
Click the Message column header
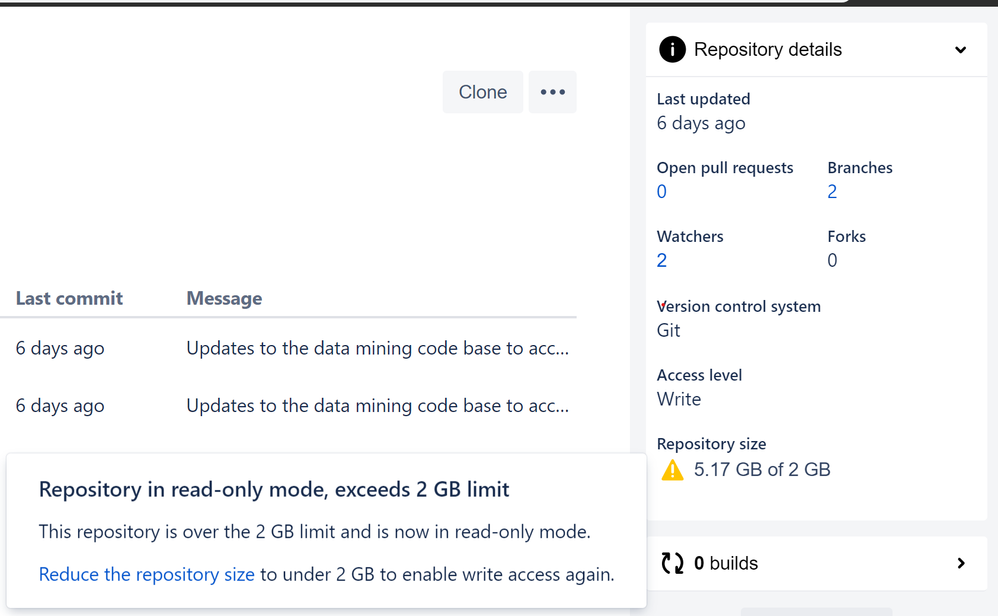point(224,298)
